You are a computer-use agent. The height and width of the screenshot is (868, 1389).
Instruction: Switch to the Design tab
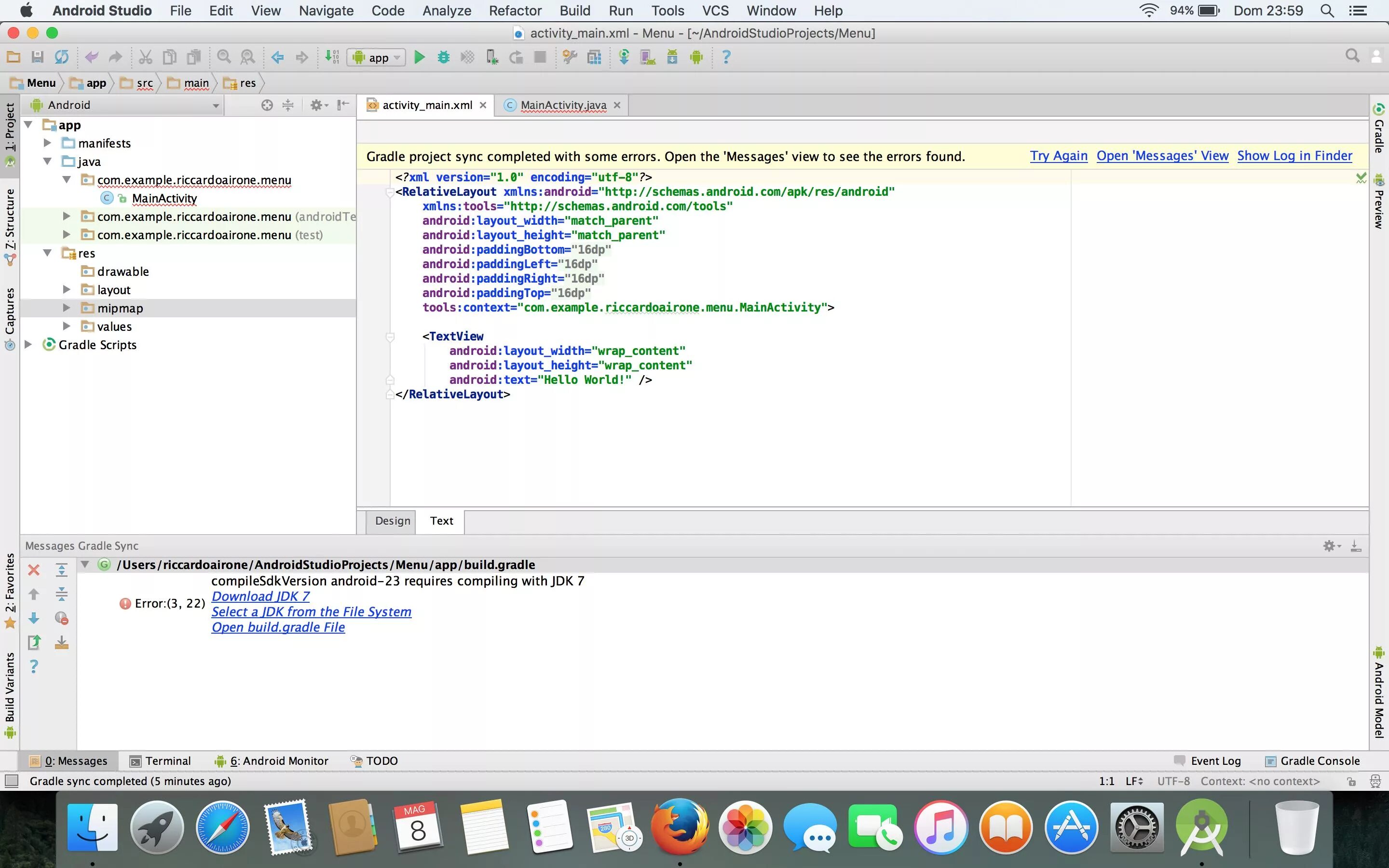coord(393,521)
